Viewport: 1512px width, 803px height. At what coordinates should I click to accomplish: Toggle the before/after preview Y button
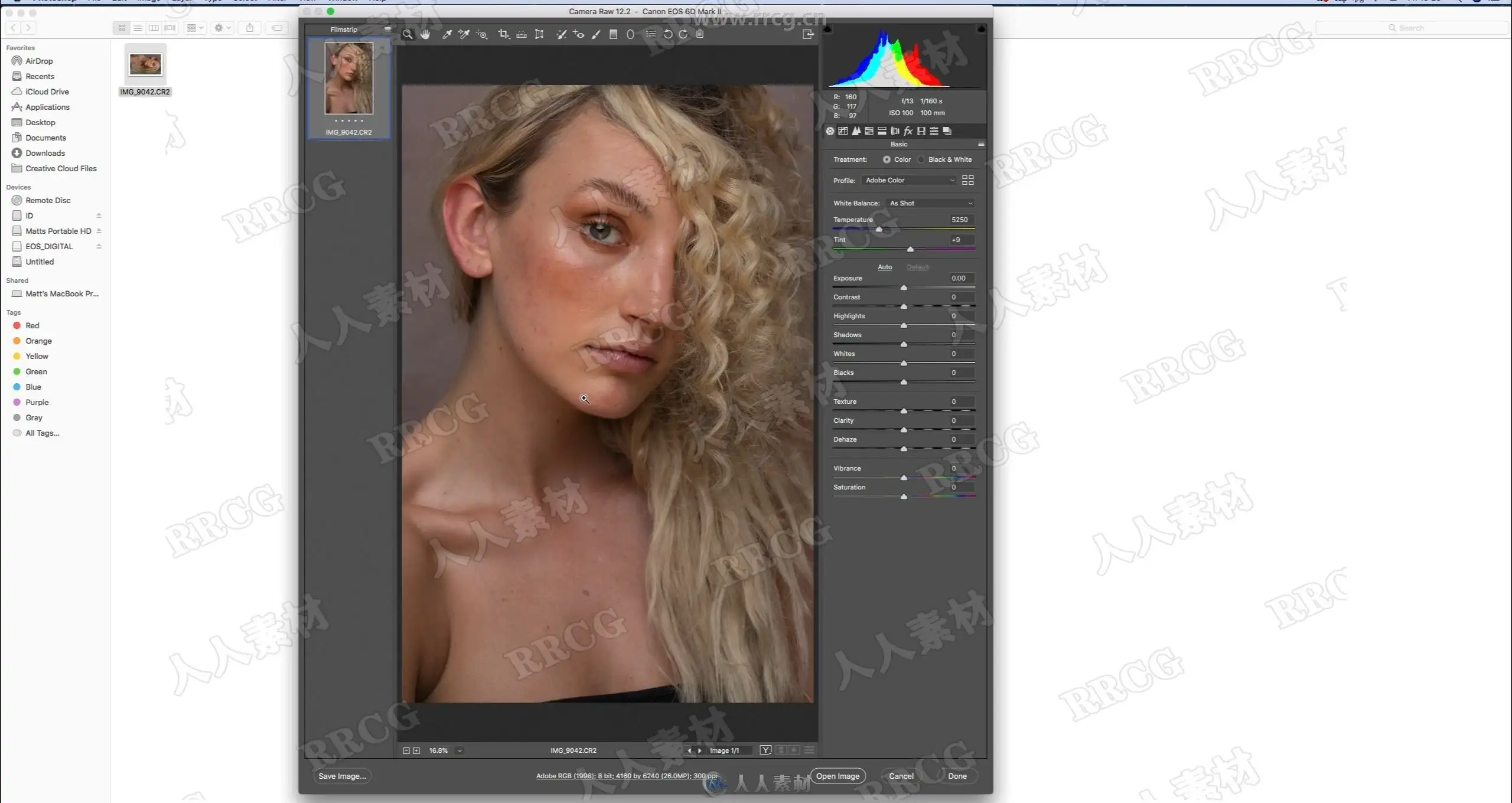click(765, 750)
